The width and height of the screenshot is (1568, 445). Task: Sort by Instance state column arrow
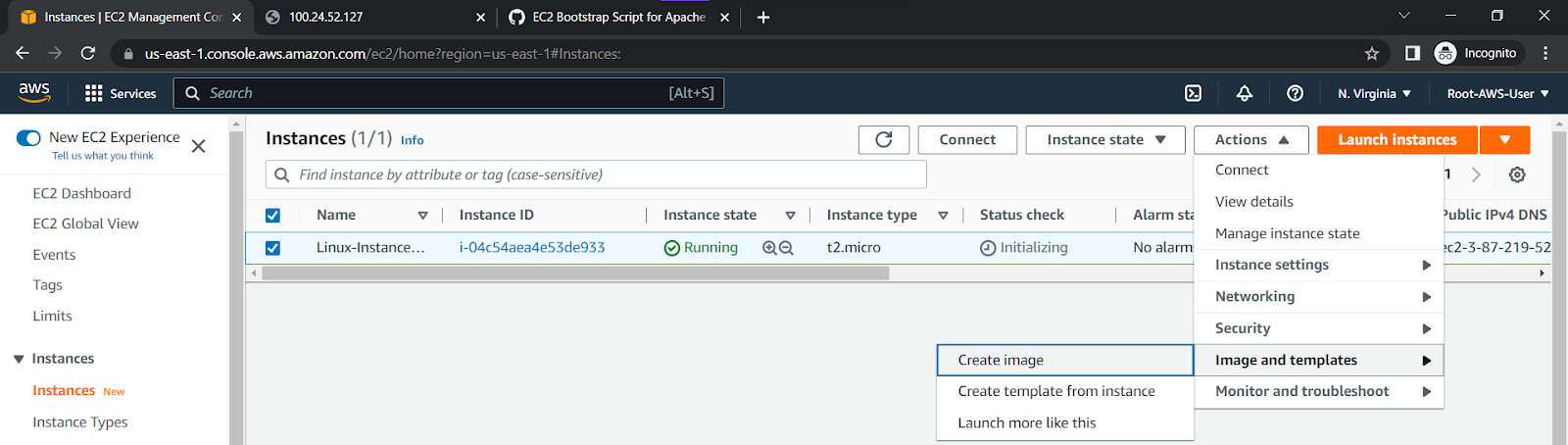[x=790, y=216]
